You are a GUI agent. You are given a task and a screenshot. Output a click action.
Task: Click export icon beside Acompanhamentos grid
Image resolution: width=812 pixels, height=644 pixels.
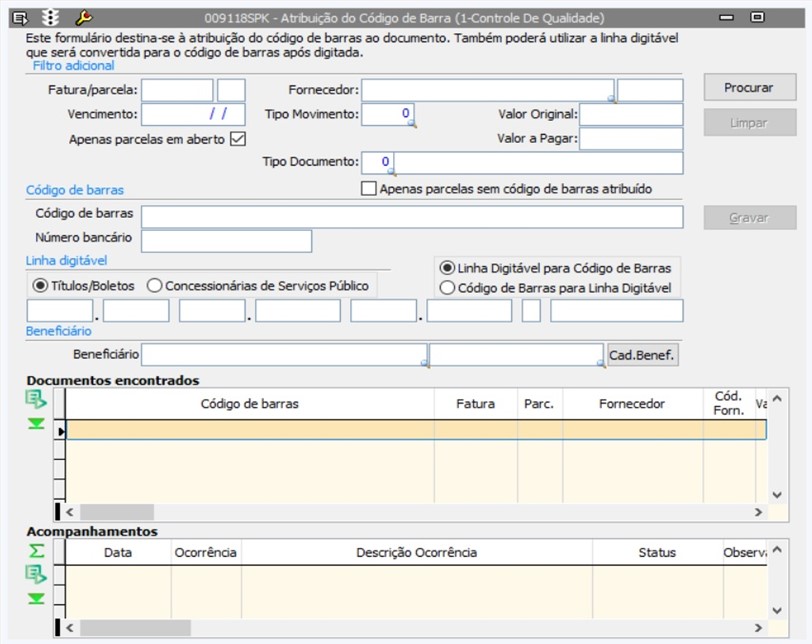(36, 574)
